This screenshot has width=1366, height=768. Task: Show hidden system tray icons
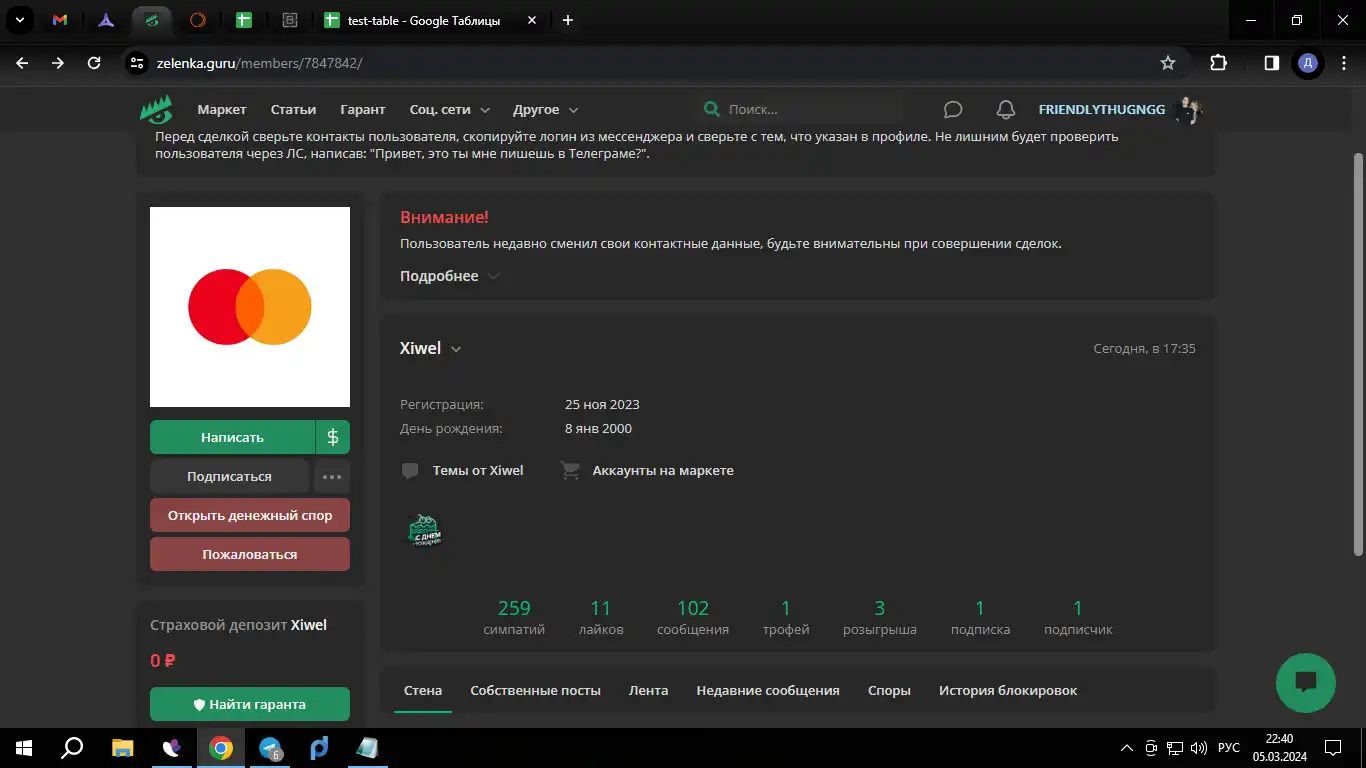click(x=1127, y=748)
